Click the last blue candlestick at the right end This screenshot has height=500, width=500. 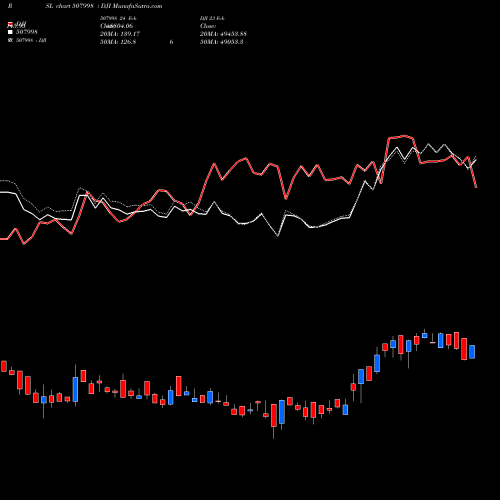click(472, 352)
